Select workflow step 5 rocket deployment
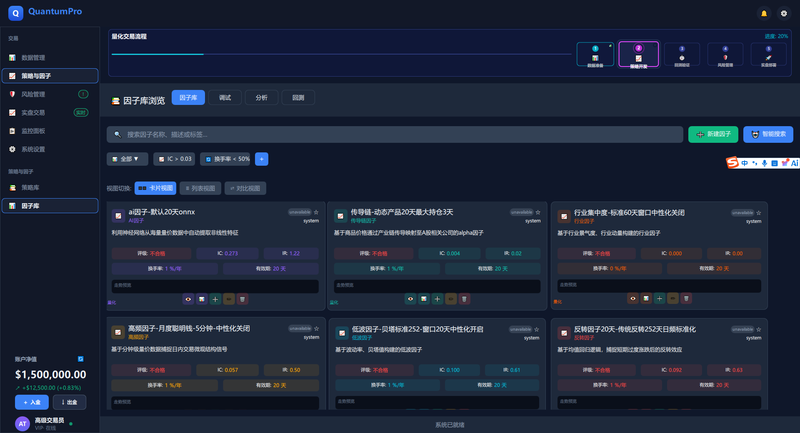Screen dimensions: 800x433 pos(768,55)
